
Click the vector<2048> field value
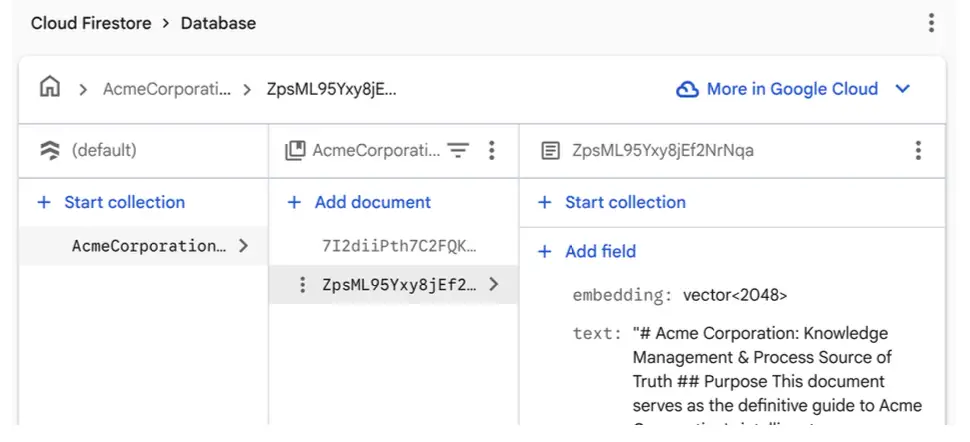click(x=735, y=295)
